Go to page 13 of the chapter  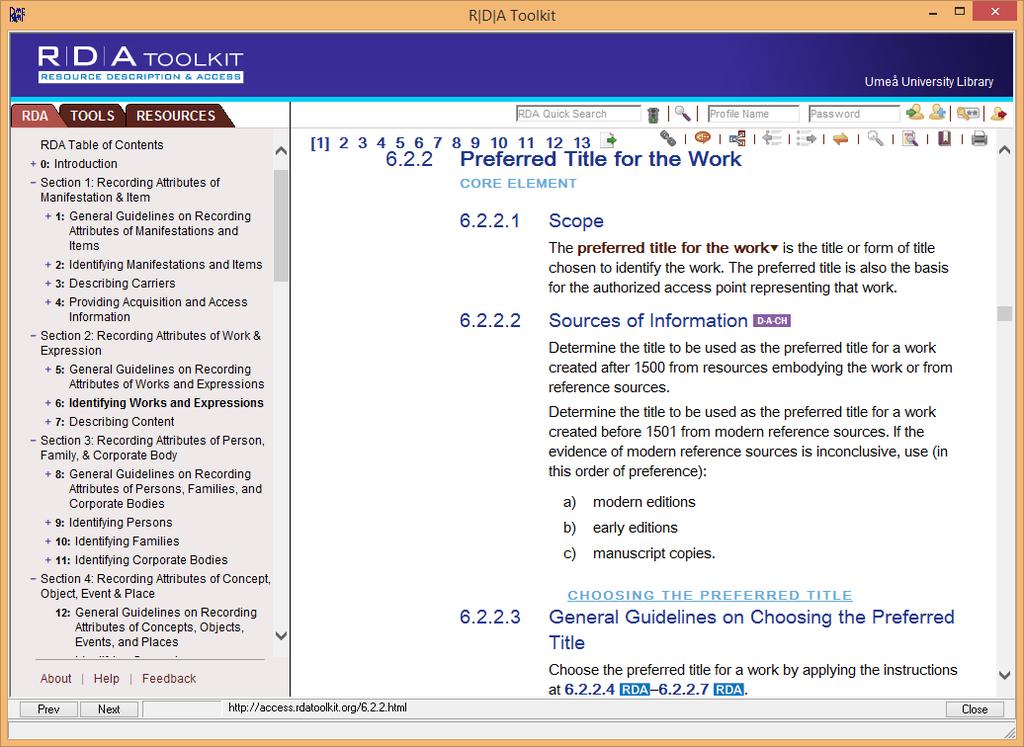click(x=582, y=143)
